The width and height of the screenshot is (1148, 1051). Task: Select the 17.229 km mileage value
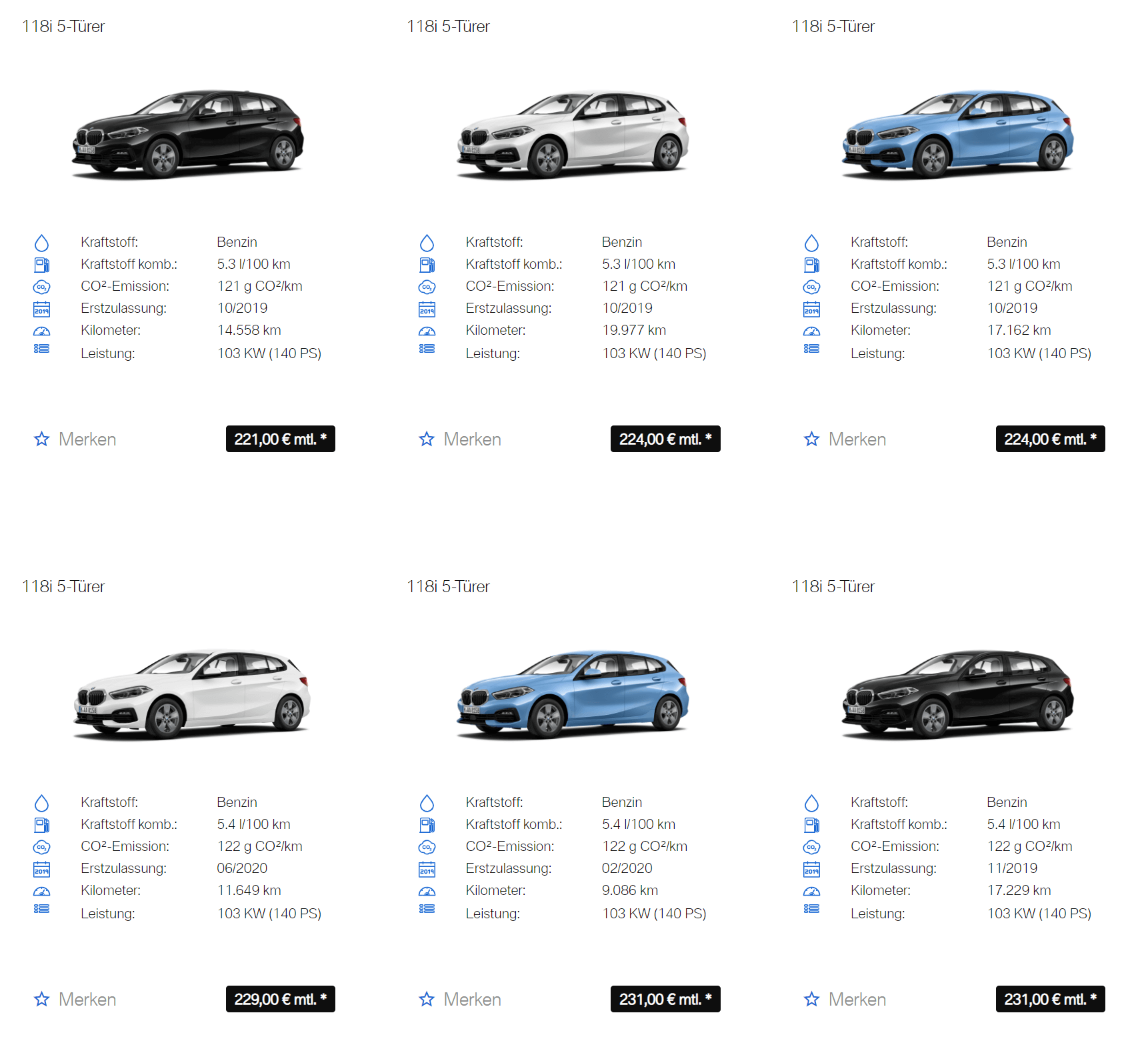1019,890
